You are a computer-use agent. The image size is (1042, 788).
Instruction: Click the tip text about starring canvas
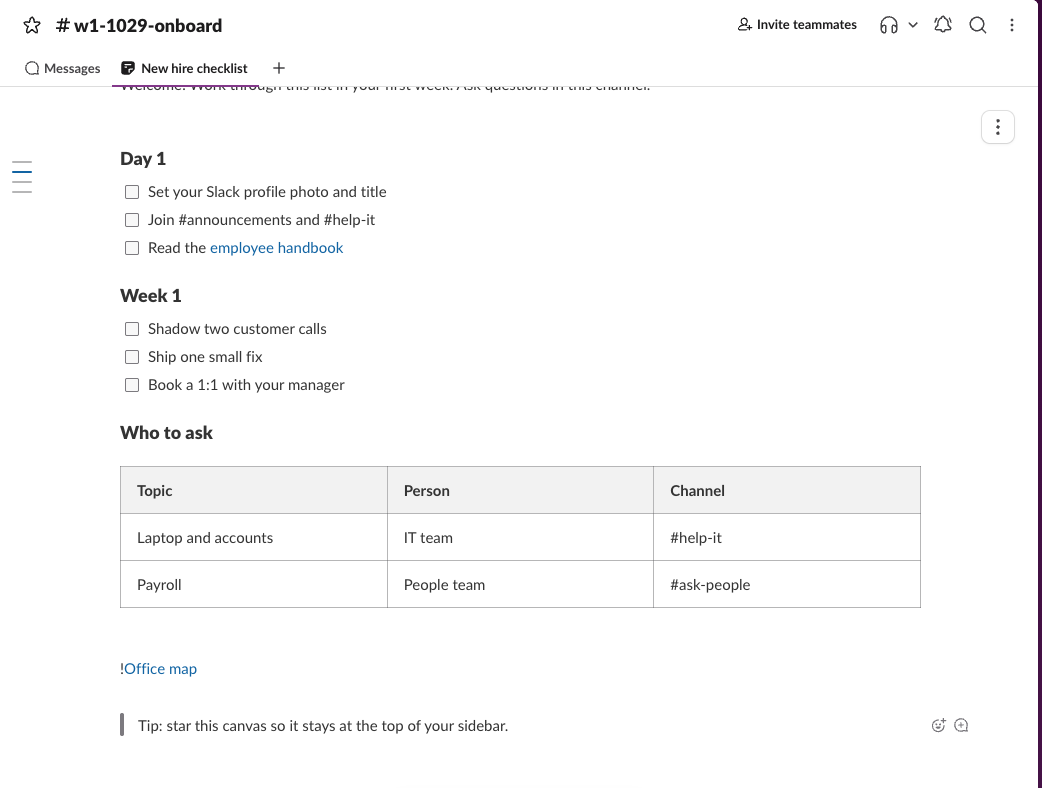(323, 726)
